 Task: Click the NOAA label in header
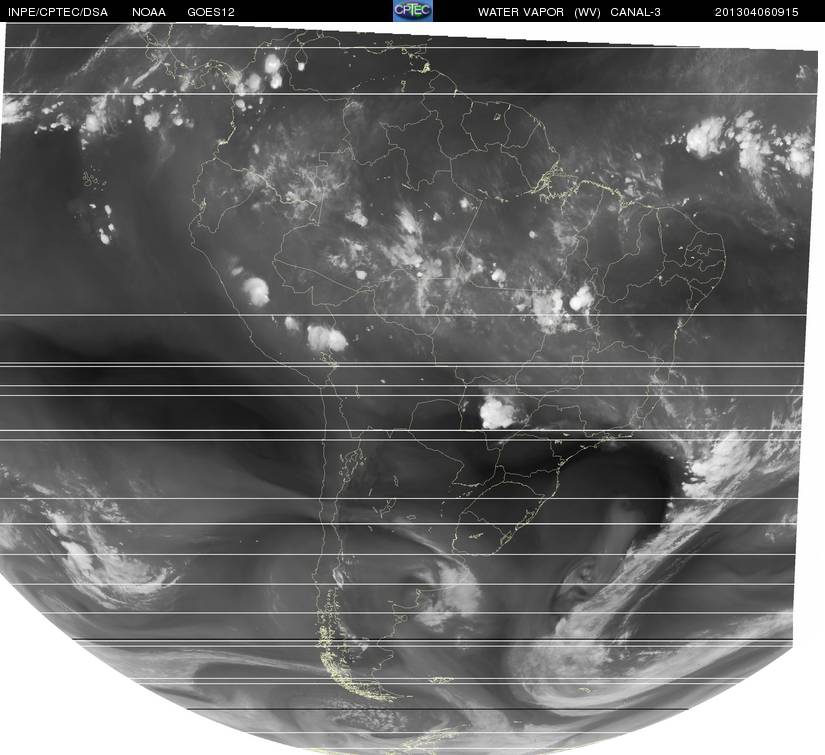[149, 12]
